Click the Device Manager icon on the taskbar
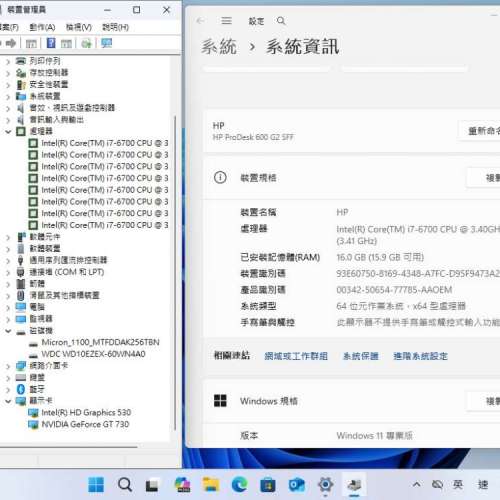This screenshot has height=500, width=500. 354,485
